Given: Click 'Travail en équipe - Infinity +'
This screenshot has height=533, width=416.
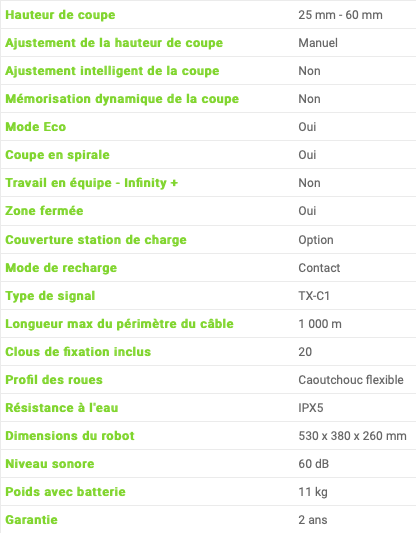Looking at the screenshot, I should pyautogui.click(x=91, y=183).
